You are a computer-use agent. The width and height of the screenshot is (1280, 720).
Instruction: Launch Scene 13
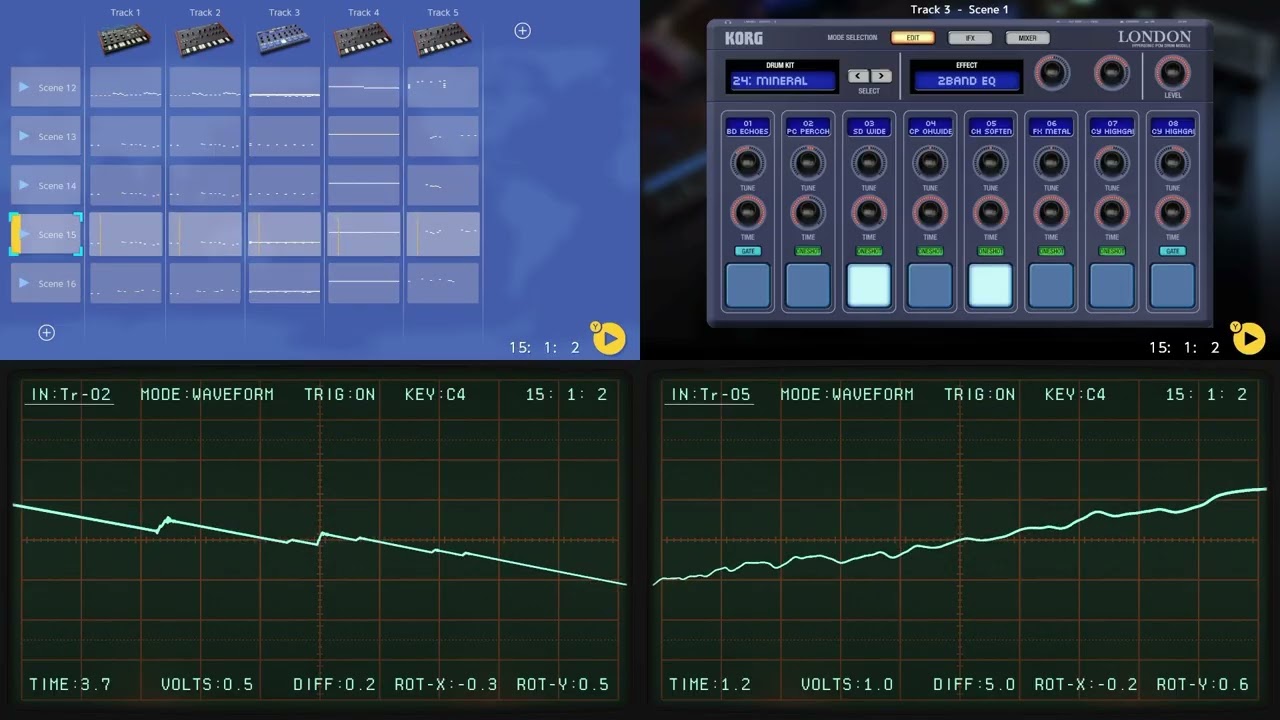coord(46,136)
